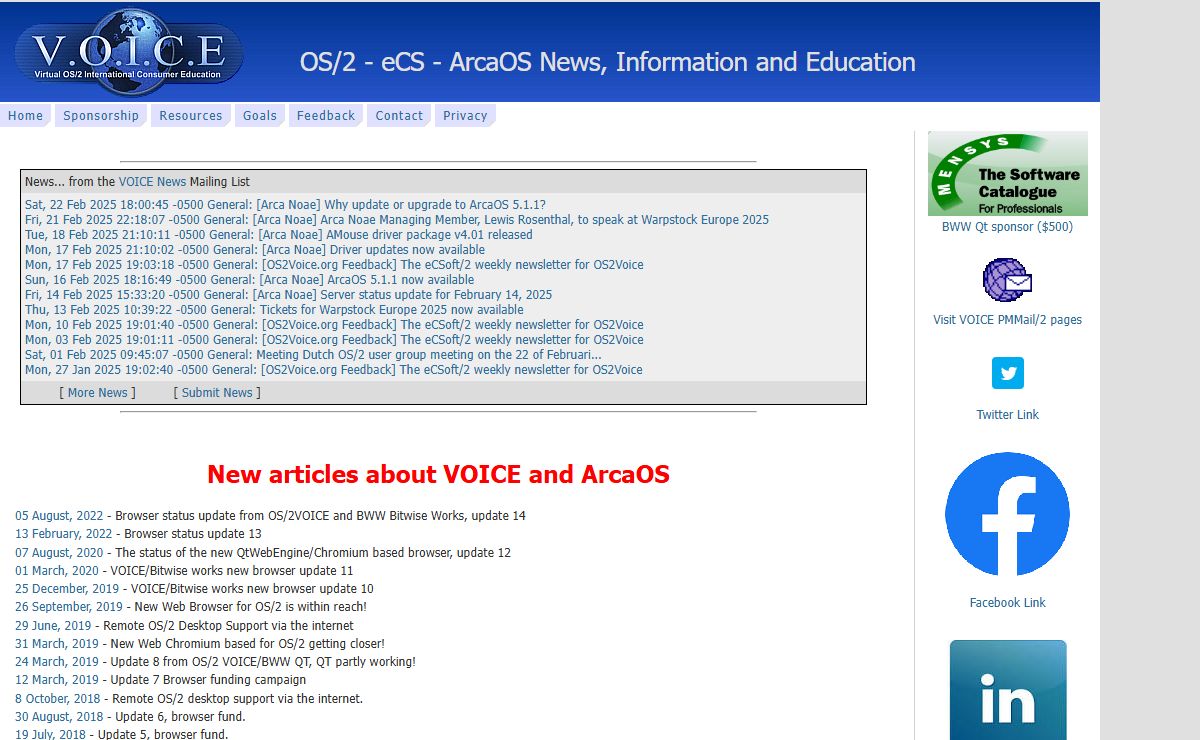Open the 27 Jan 2025 eCSoft/2 newsletter item
Screen dimensions: 1200x740
tap(334, 370)
